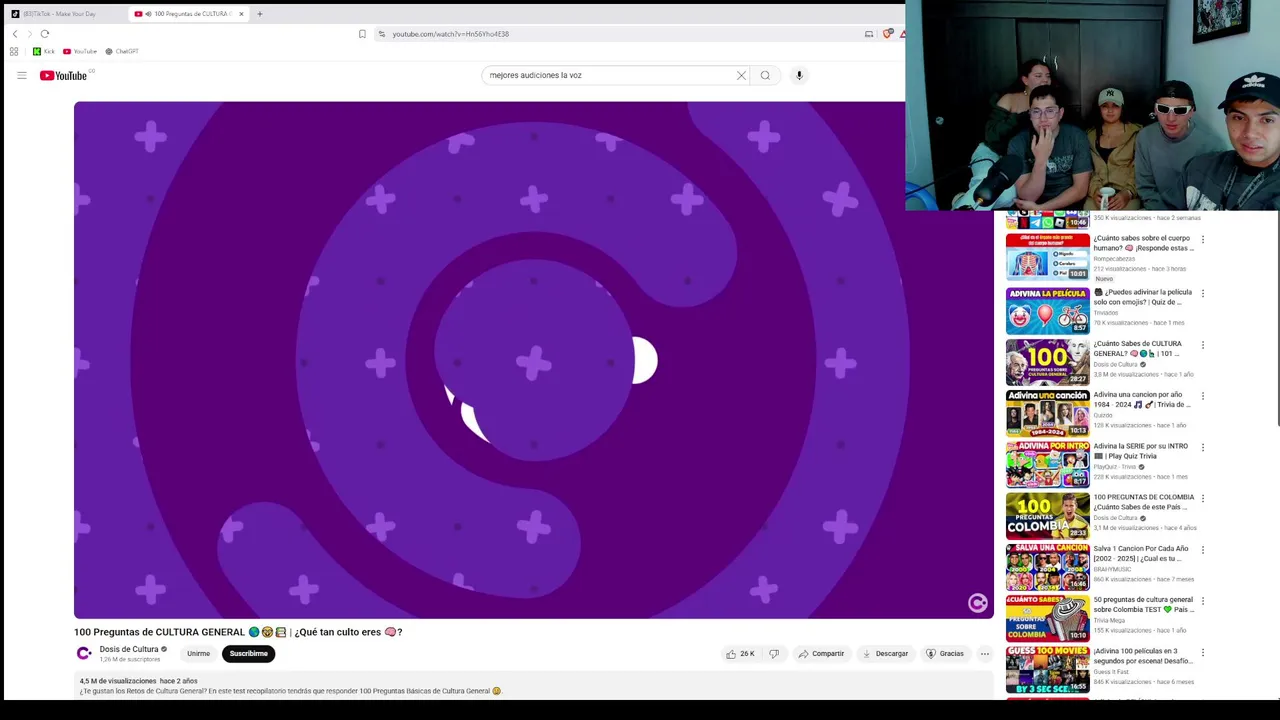Reload the current page
The width and height of the screenshot is (1280, 720).
click(45, 34)
